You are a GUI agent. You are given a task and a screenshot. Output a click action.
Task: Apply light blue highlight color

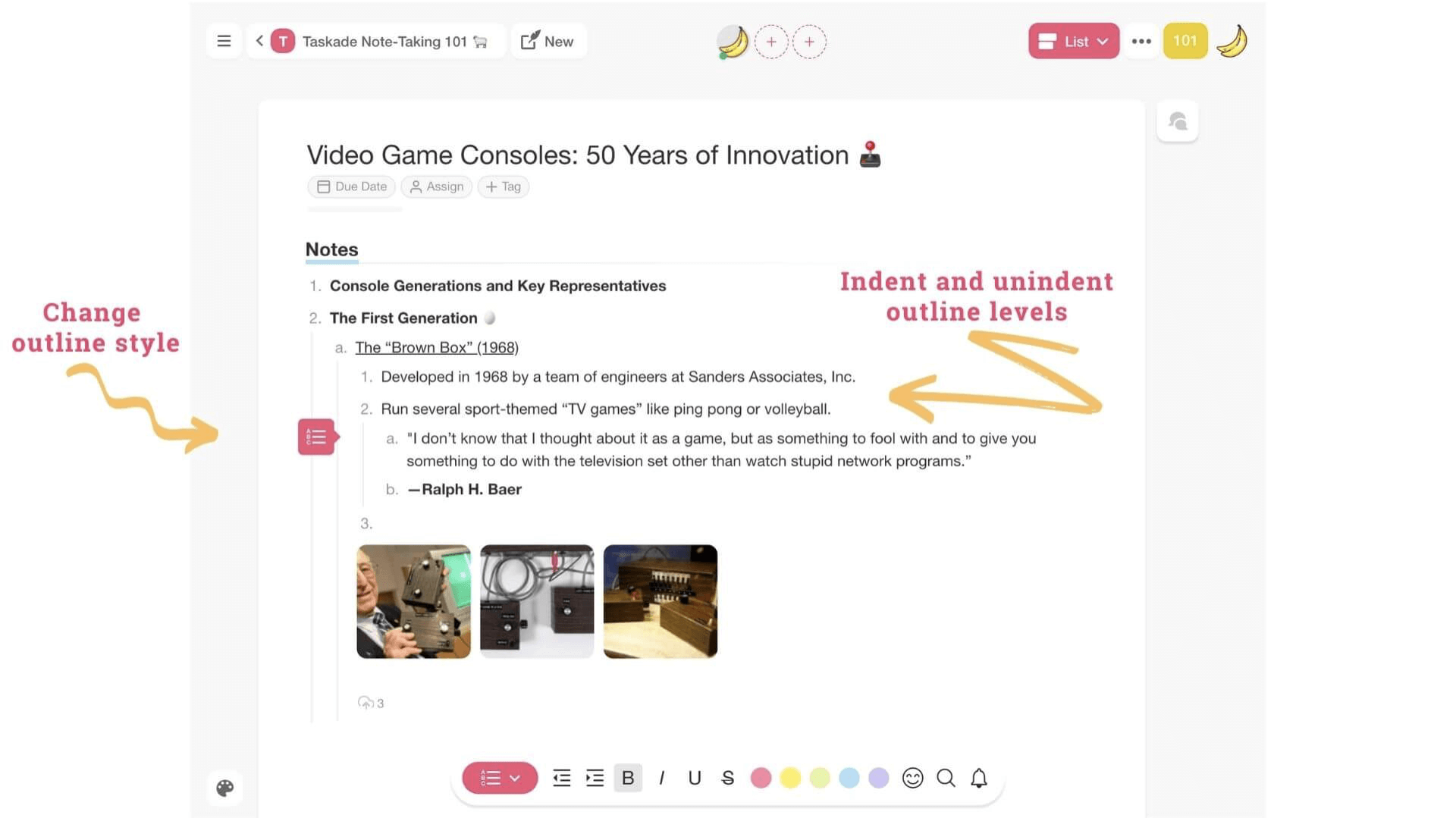coord(849,778)
